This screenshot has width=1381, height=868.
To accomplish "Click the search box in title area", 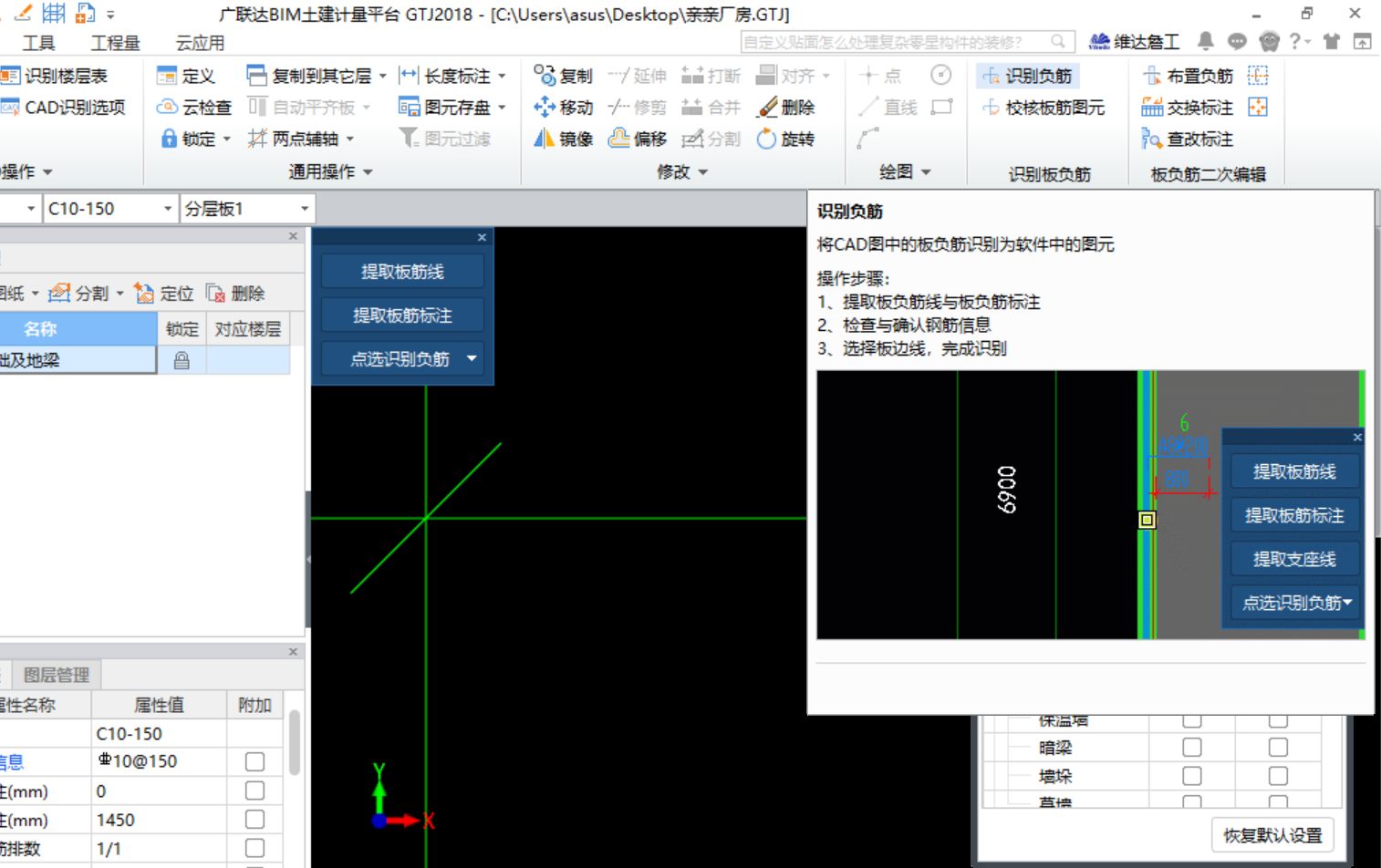I will click(907, 41).
